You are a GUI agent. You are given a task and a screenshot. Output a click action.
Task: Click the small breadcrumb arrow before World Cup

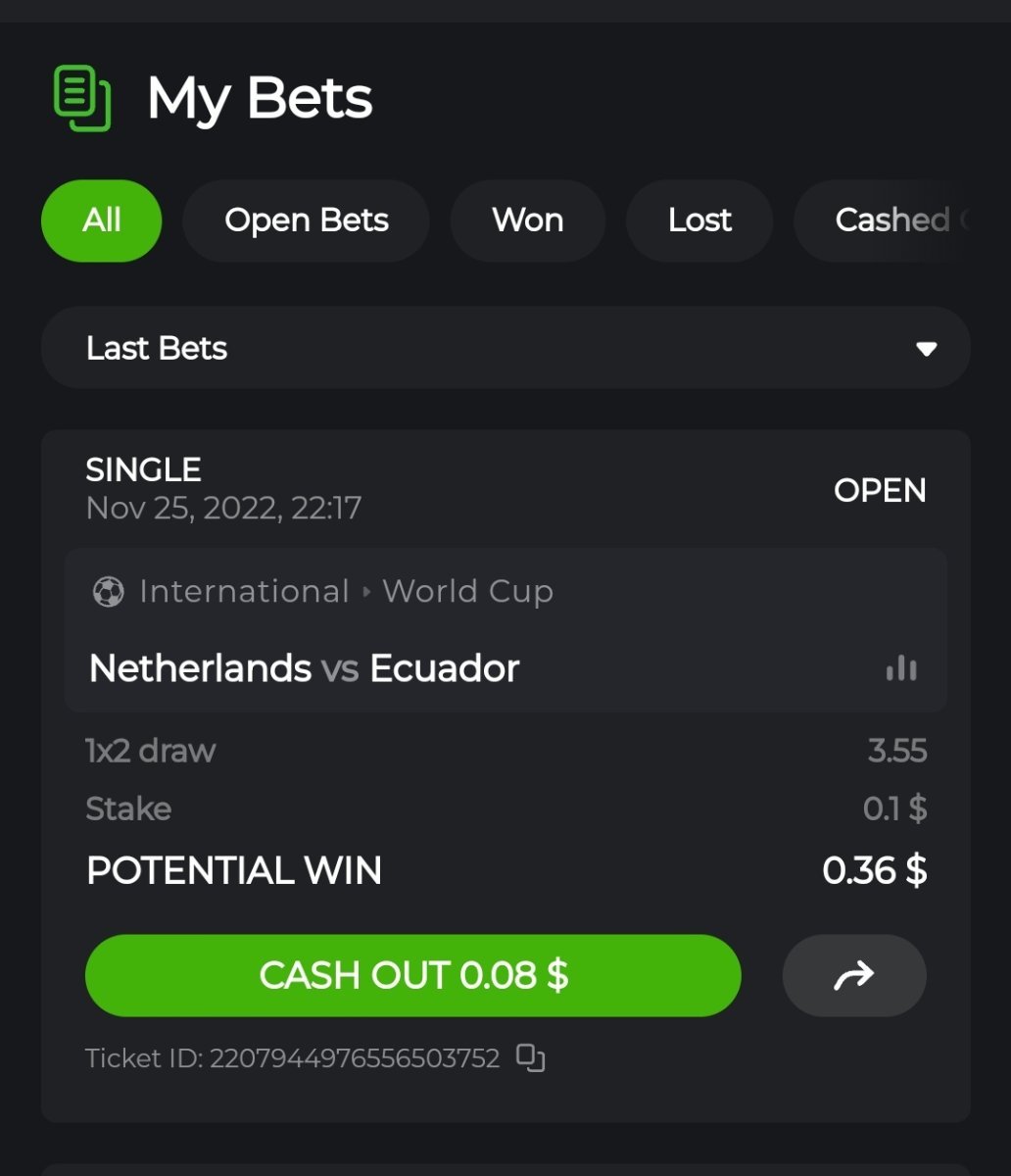point(366,592)
